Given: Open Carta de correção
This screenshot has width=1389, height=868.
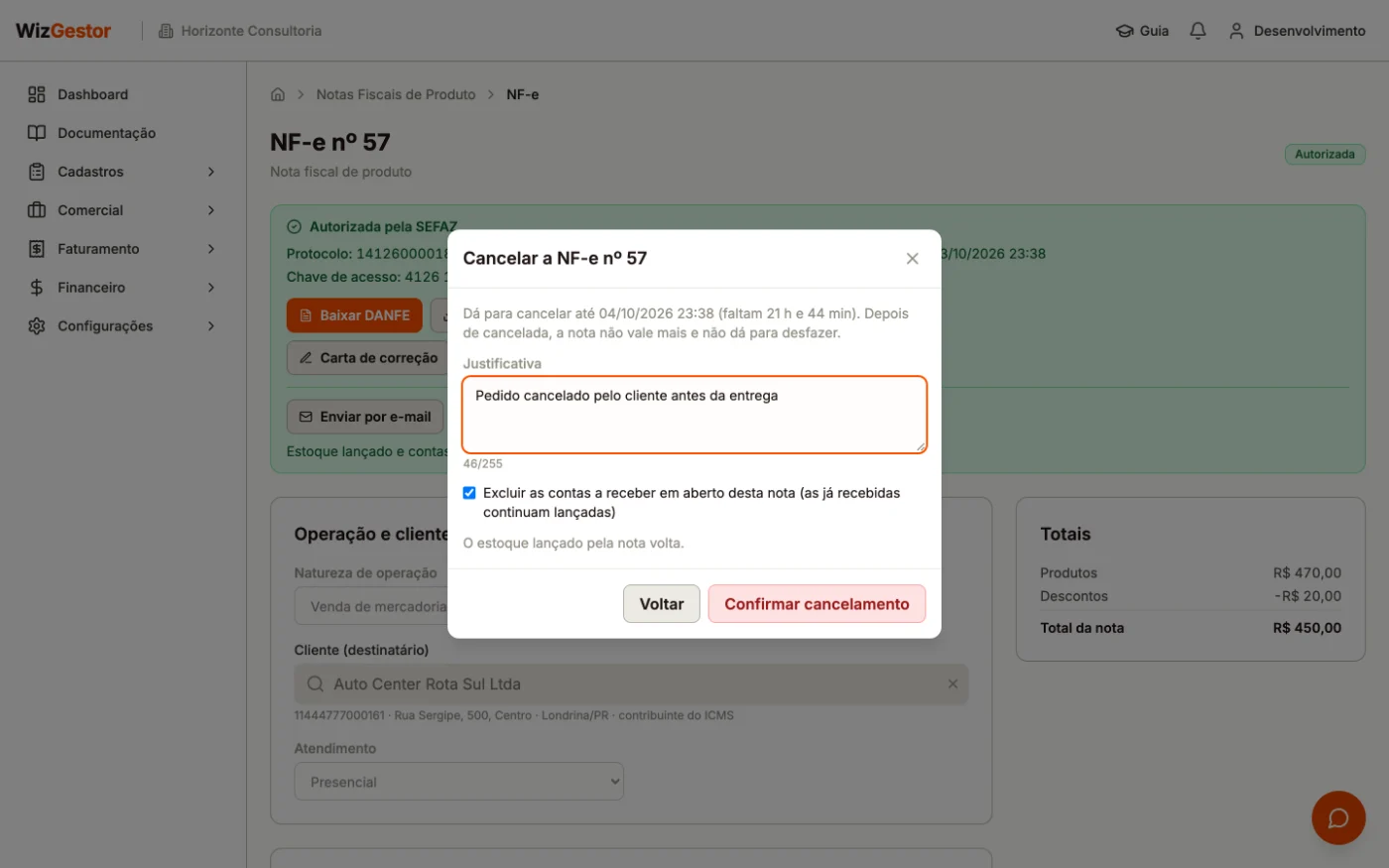Looking at the screenshot, I should point(368,358).
